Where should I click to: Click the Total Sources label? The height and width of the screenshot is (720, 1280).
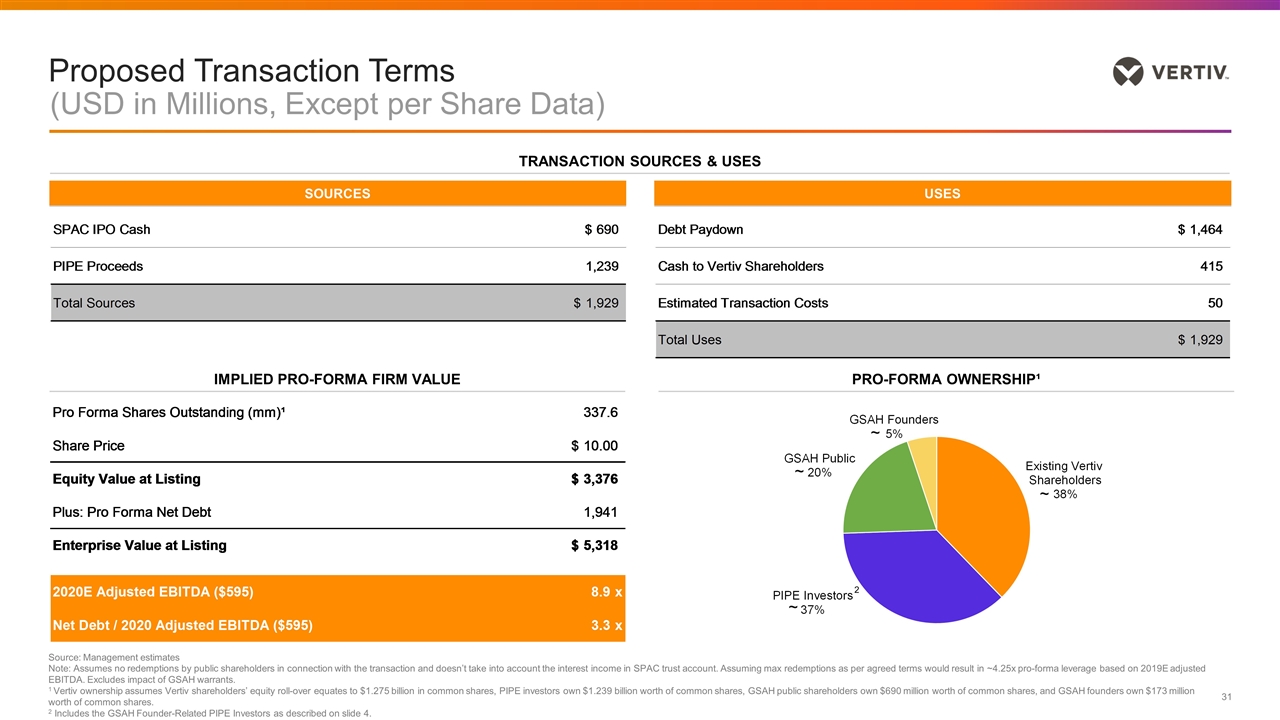pos(93,303)
